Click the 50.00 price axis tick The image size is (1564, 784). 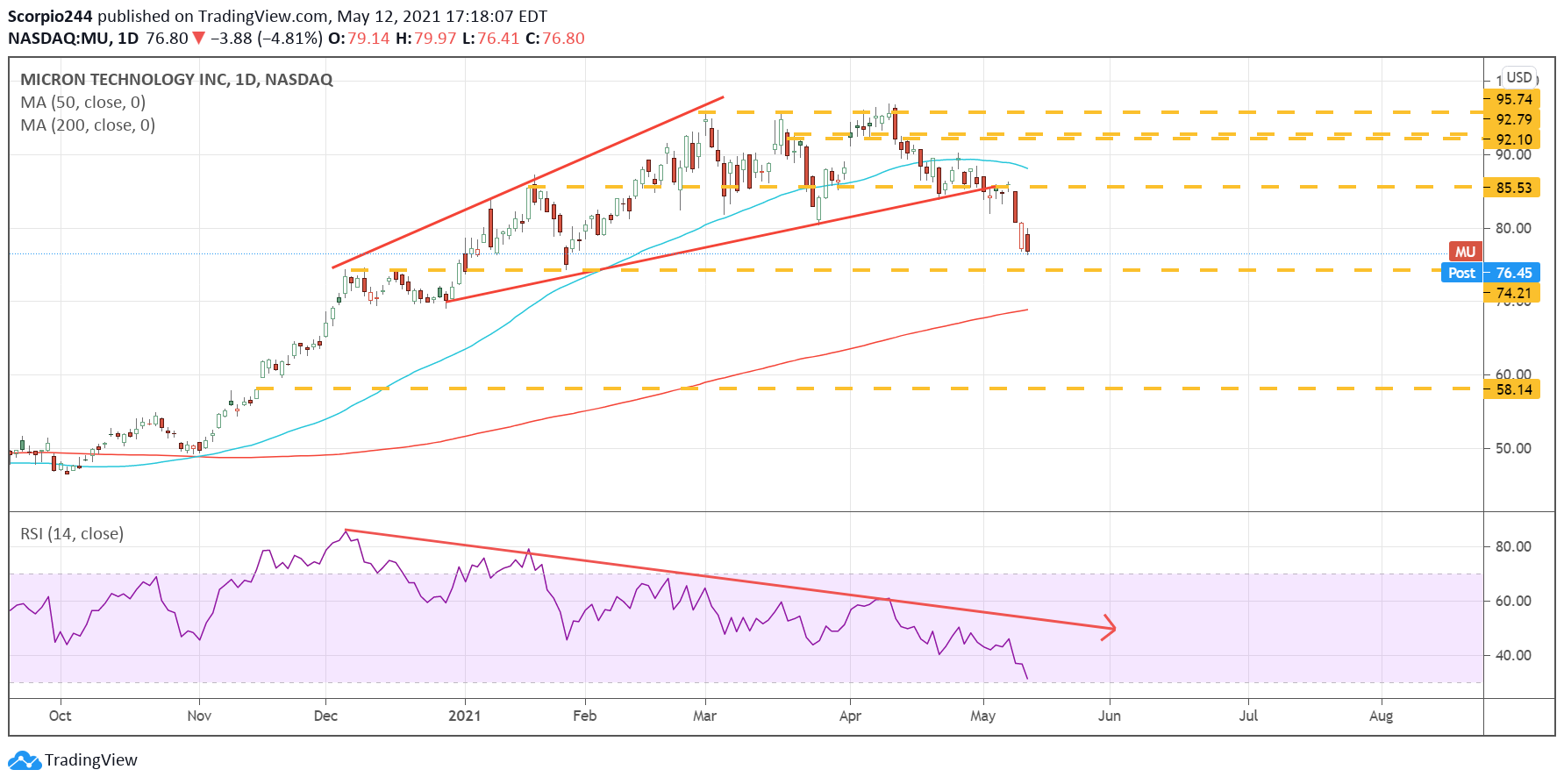pos(1513,448)
